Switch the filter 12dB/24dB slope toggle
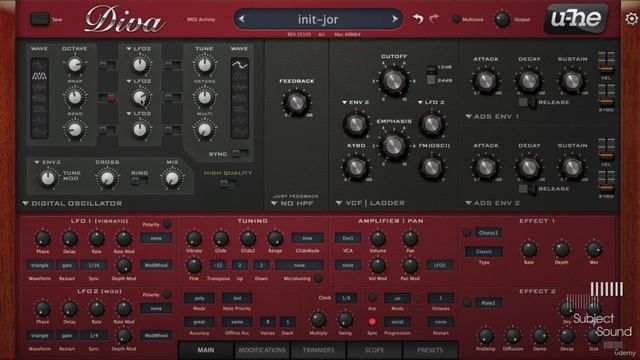640x360 pixels. click(430, 74)
